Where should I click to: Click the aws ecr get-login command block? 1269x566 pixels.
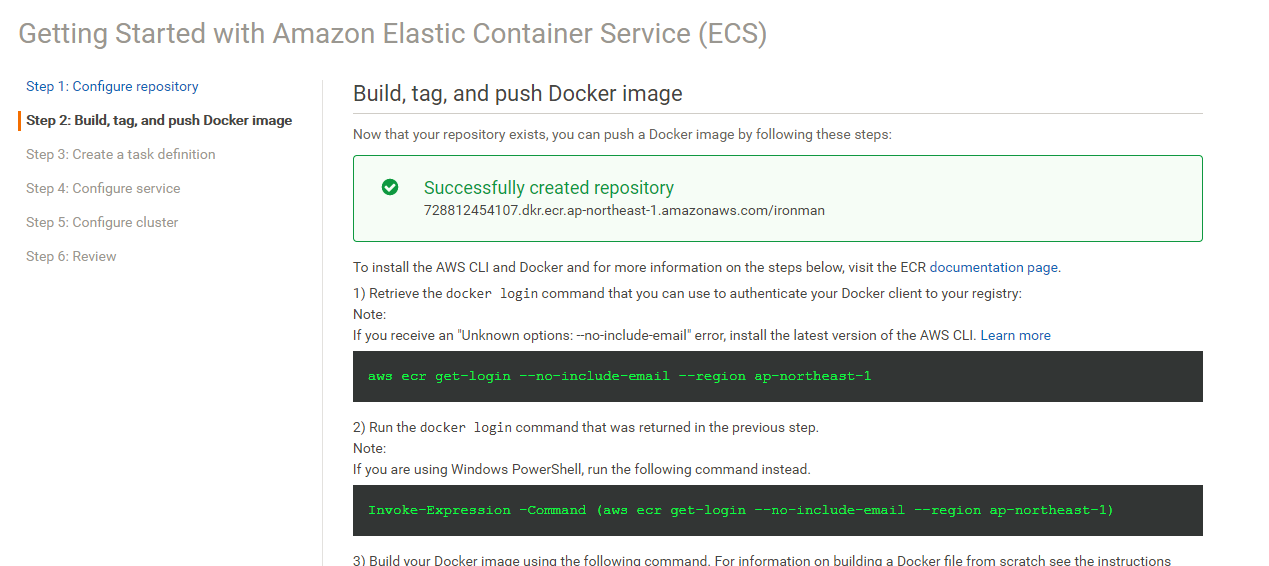click(x=777, y=376)
